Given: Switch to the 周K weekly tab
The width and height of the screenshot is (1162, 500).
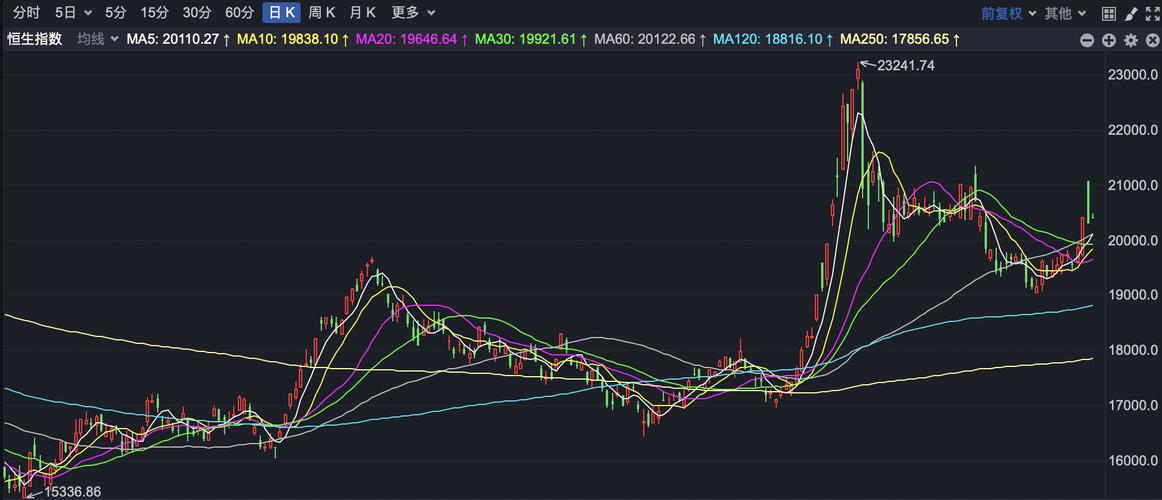Looking at the screenshot, I should coord(322,13).
